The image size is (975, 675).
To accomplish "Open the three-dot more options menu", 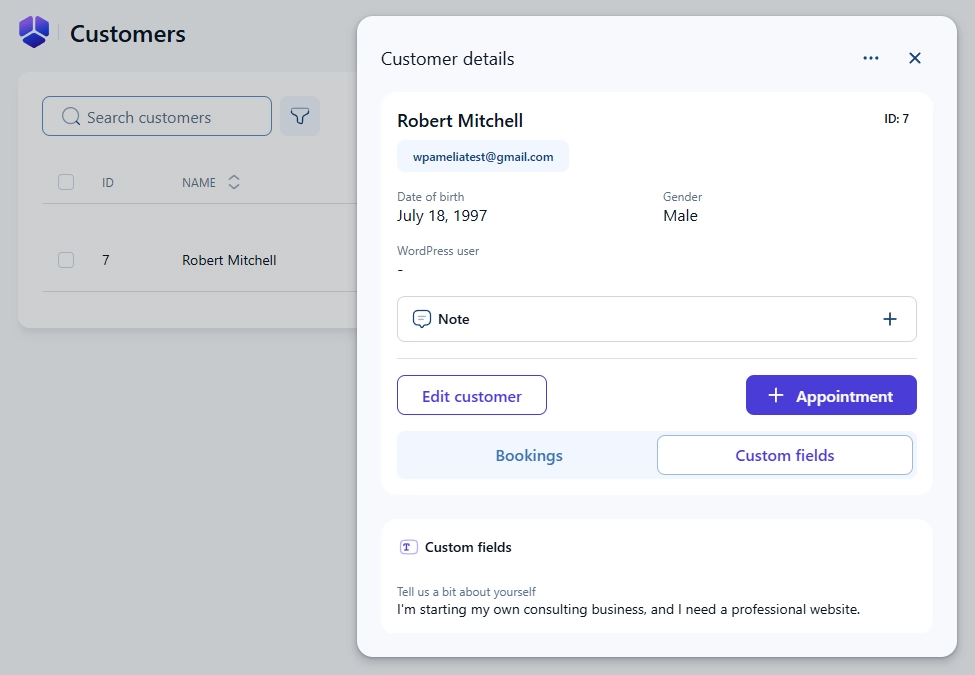I will click(871, 58).
